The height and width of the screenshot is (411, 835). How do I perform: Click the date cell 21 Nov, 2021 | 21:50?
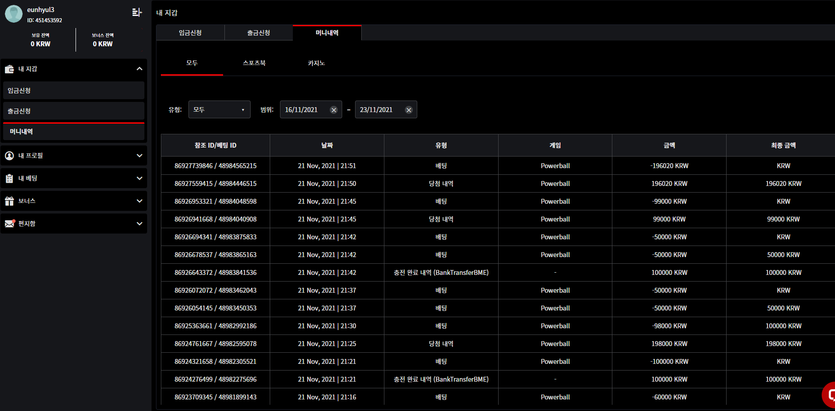point(327,183)
